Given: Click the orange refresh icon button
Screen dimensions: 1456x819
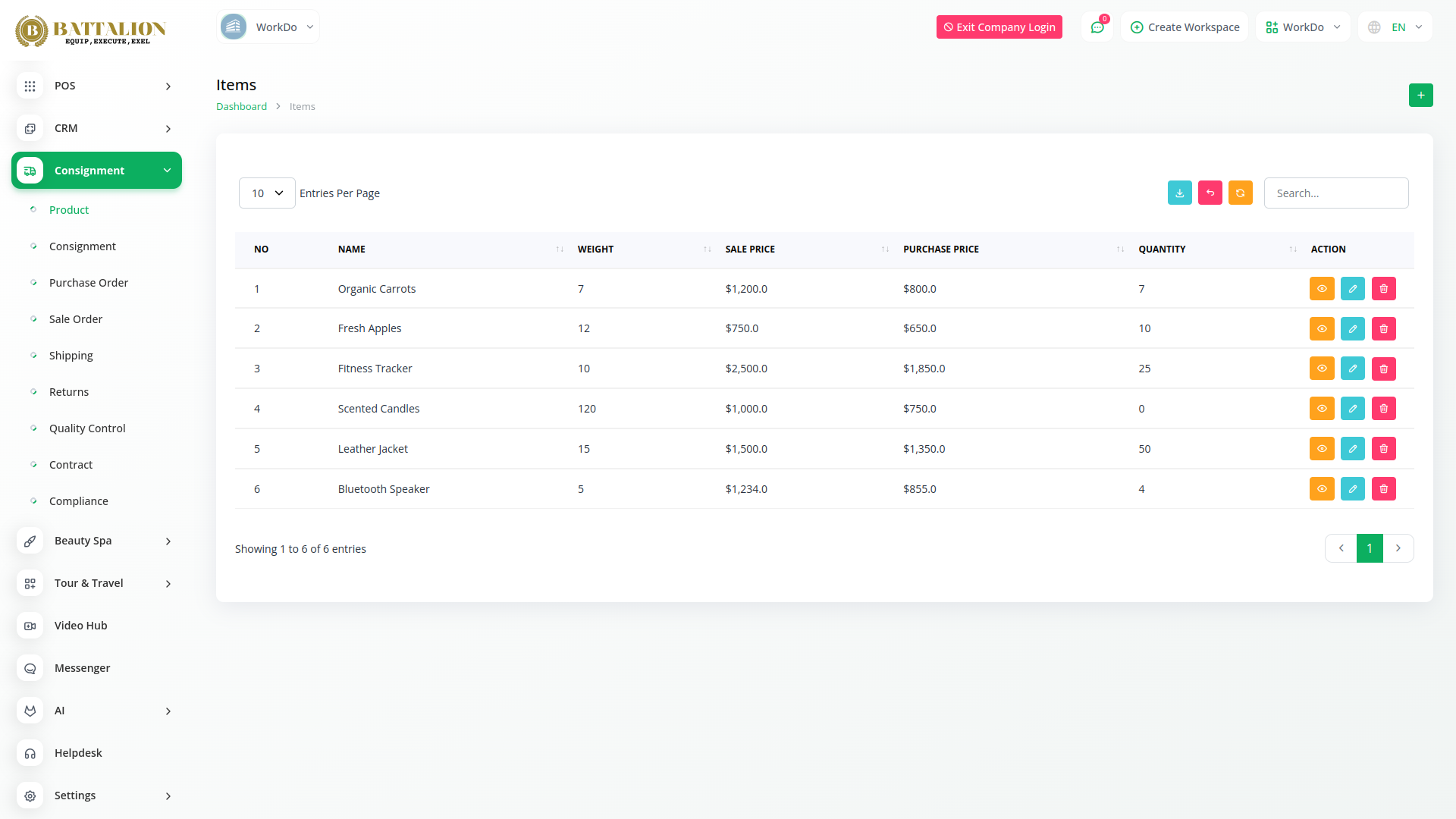Looking at the screenshot, I should [x=1240, y=193].
